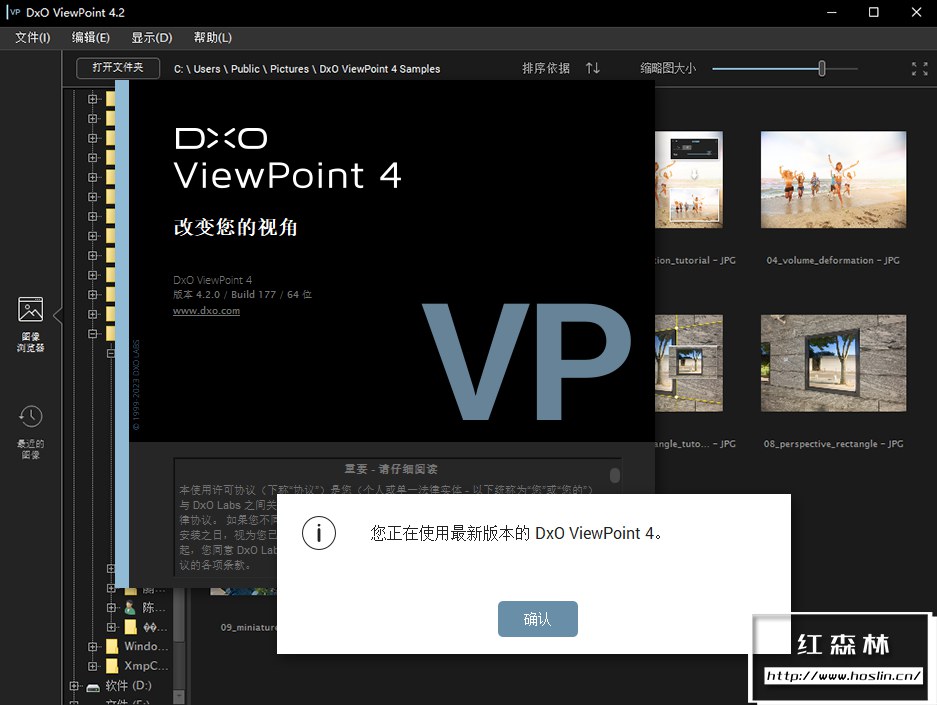Image resolution: width=937 pixels, height=705 pixels.
Task: Open the 图像浏览器 image browser panel
Action: click(x=30, y=323)
